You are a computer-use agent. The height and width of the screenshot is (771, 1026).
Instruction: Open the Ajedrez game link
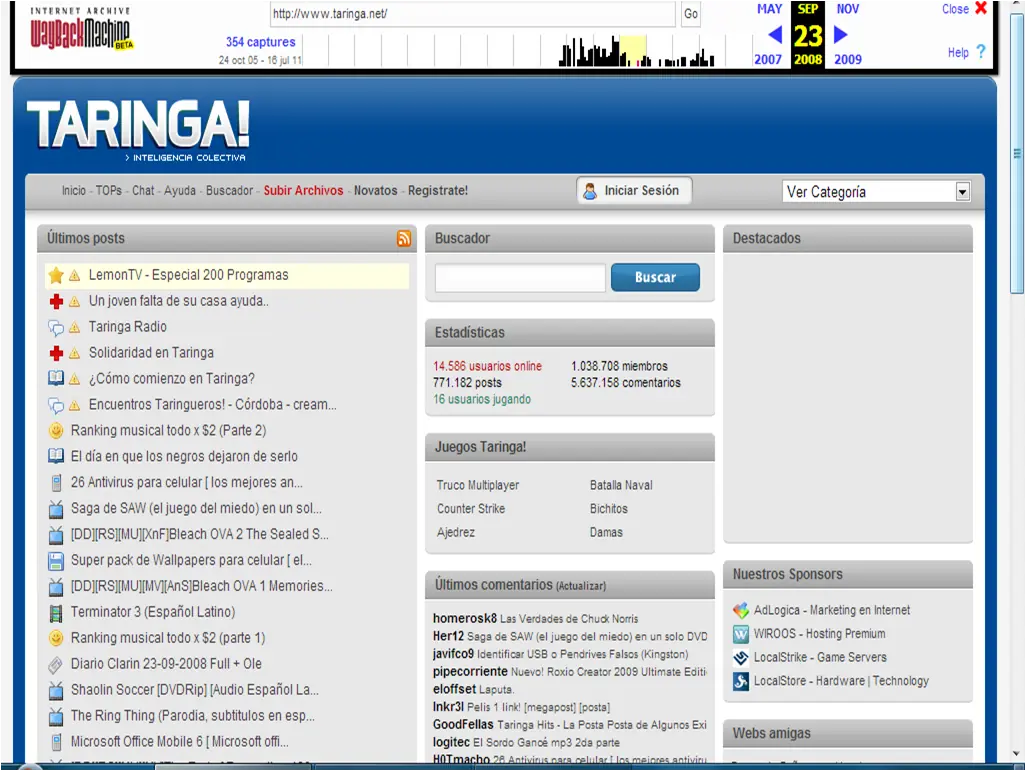point(456,533)
